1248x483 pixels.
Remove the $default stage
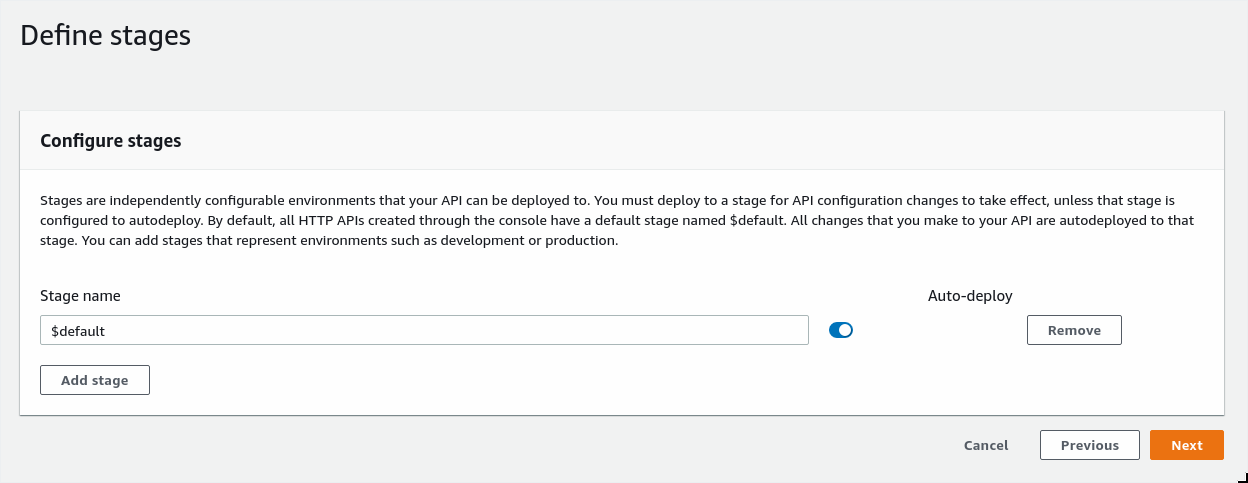1074,330
